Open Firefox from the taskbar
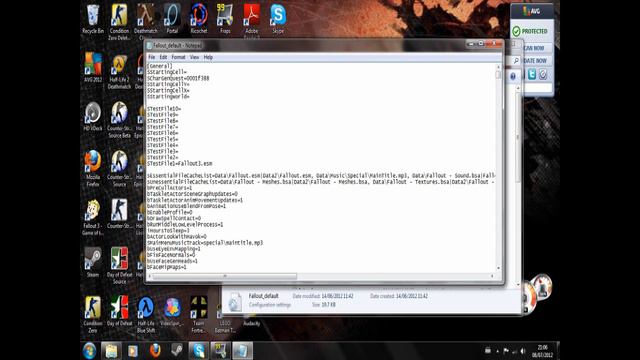640x360 pixels. pyautogui.click(x=155, y=351)
